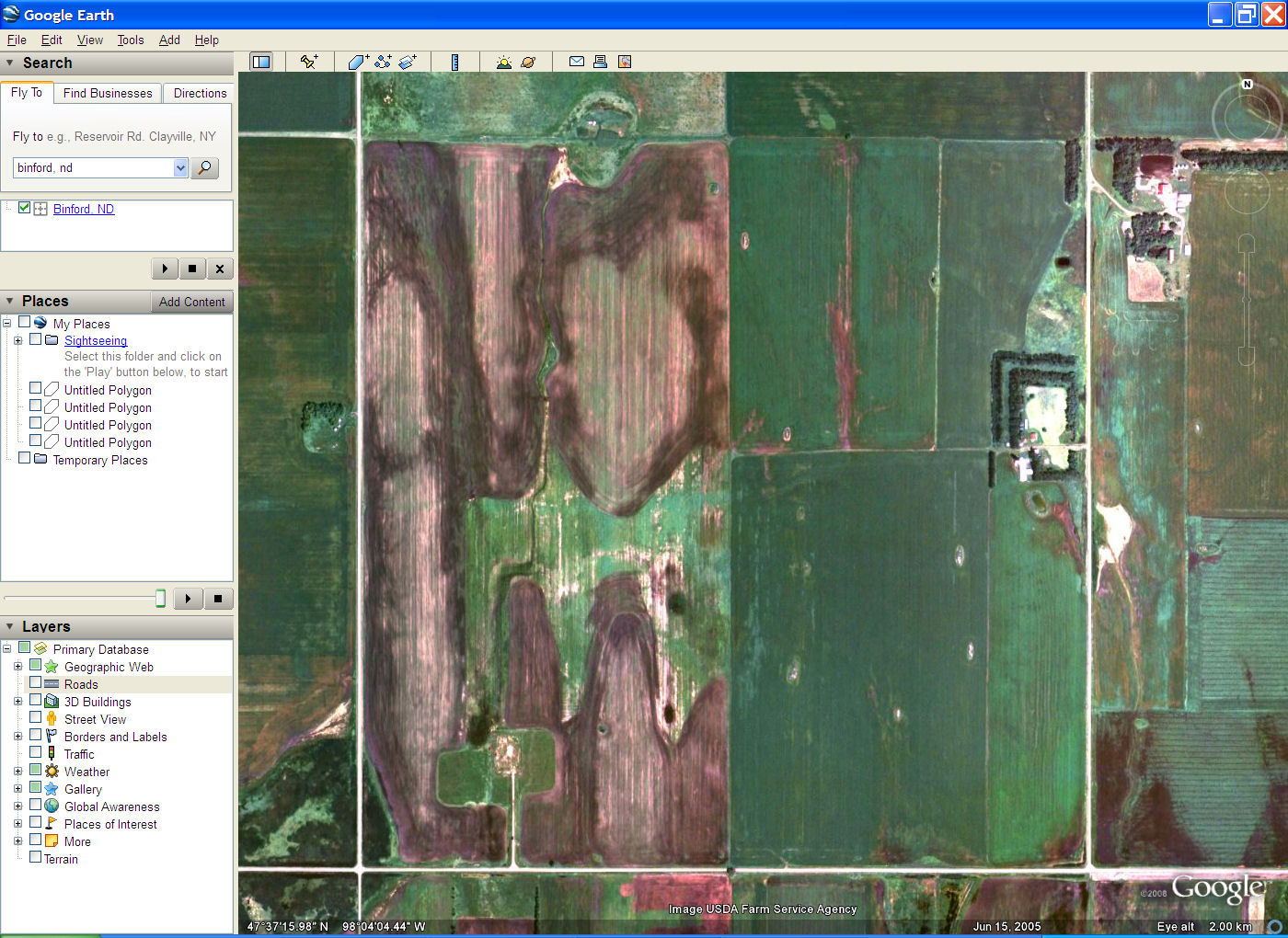The height and width of the screenshot is (938, 1288).
Task: Switch to Find Businesses tab
Action: (x=108, y=93)
